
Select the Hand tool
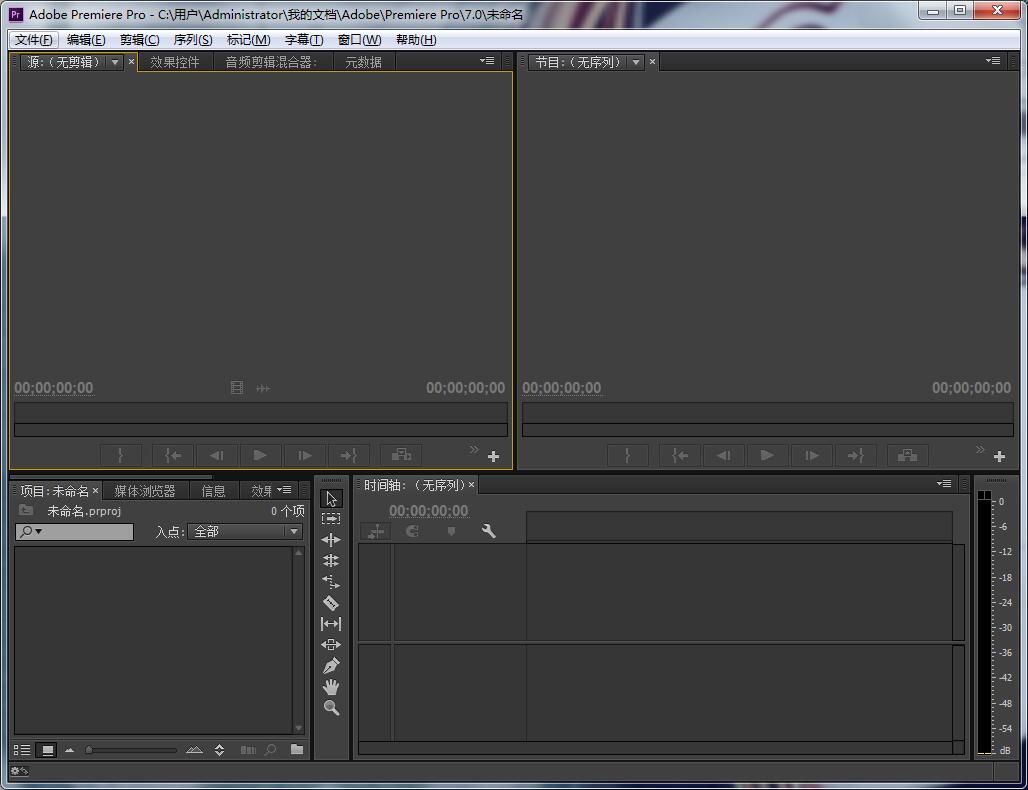click(331, 687)
